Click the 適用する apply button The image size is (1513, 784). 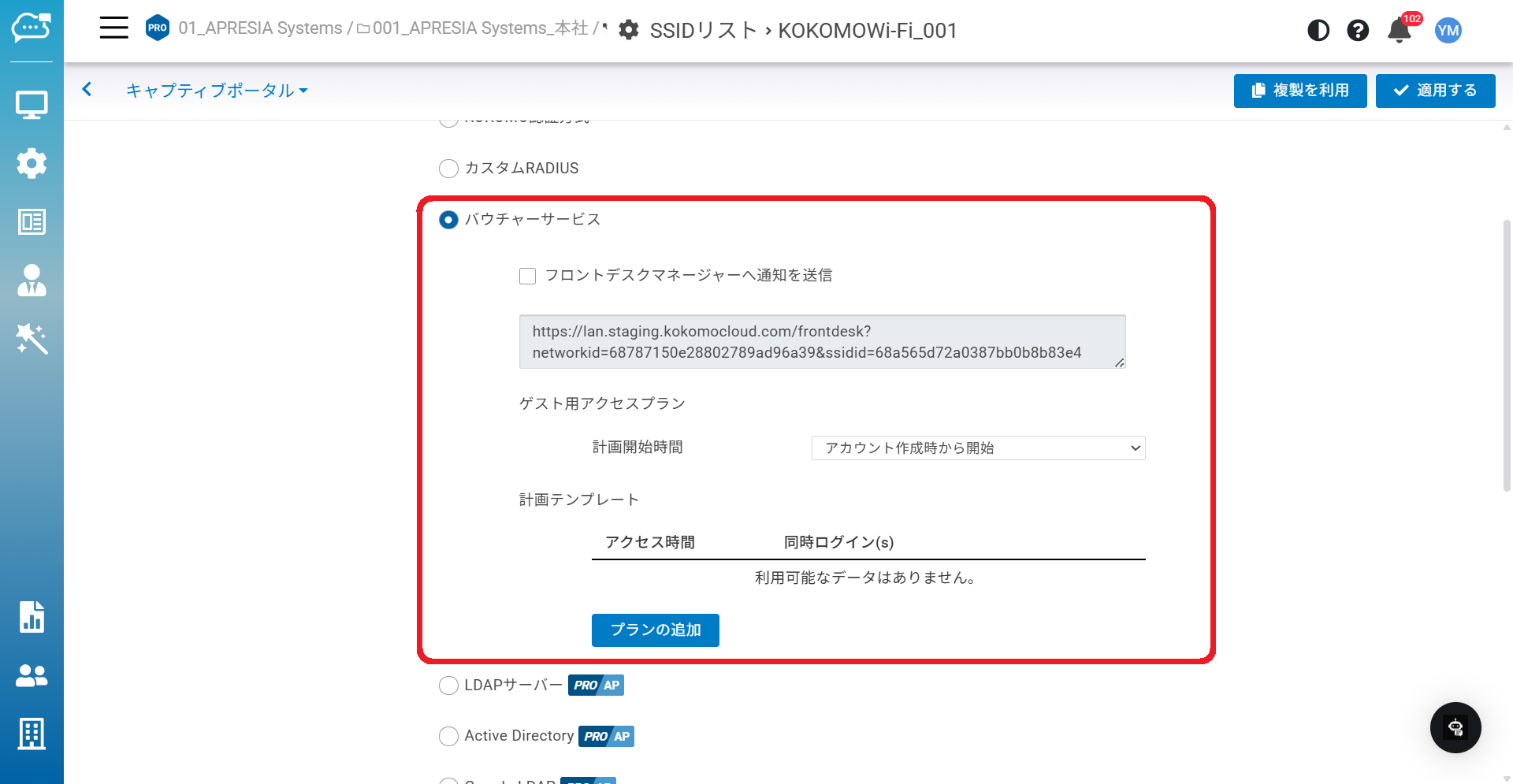[x=1435, y=91]
